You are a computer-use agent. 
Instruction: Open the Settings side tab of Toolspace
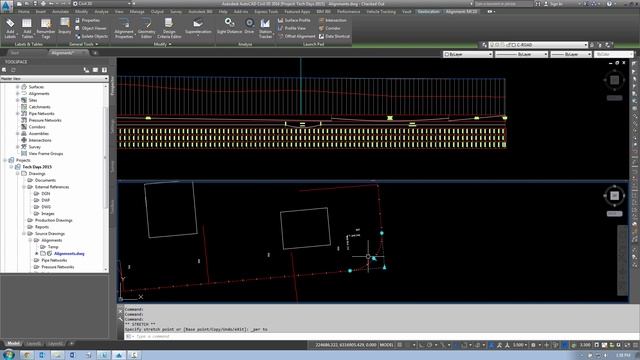click(x=113, y=126)
